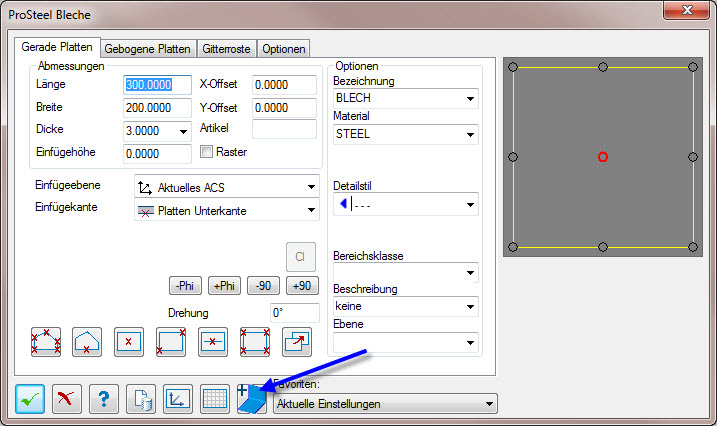Viewport: 717px width, 426px height.
Task: Click the grid table icon
Action: [215, 399]
